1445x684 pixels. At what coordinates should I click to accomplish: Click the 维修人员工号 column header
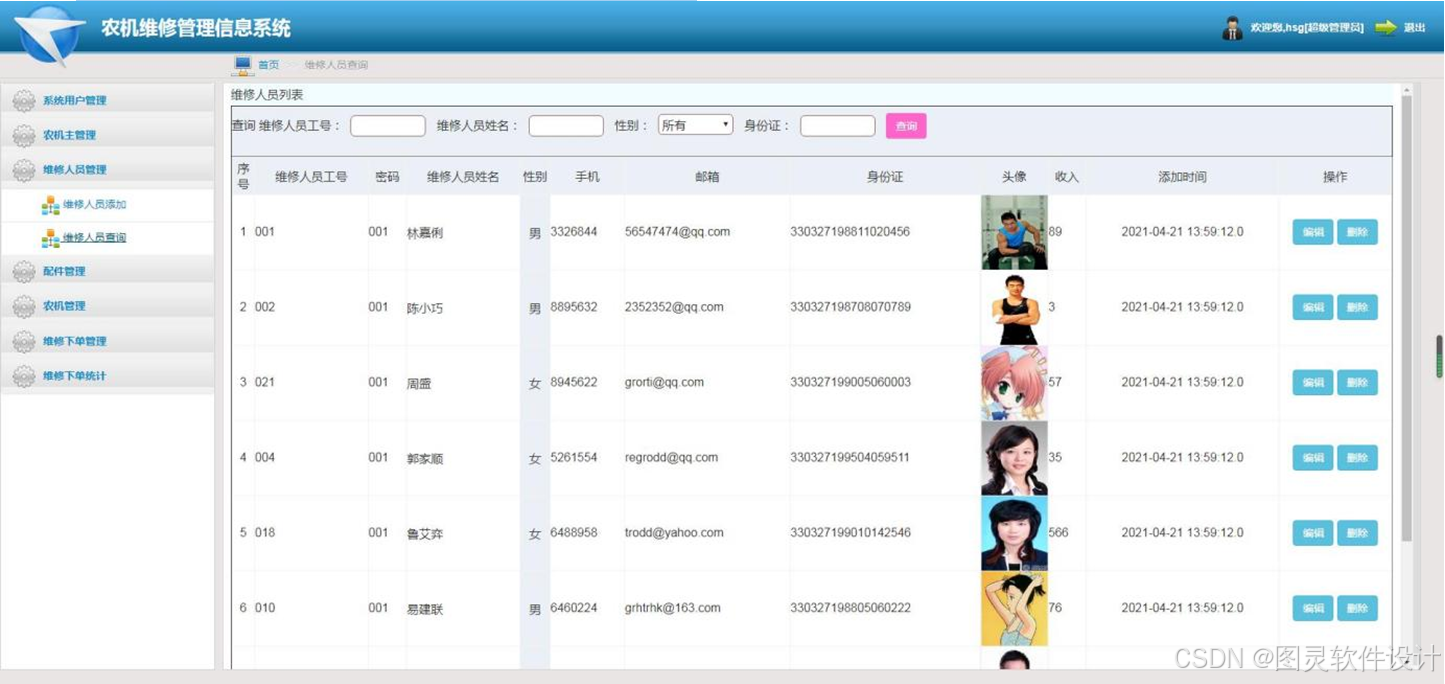point(311,177)
